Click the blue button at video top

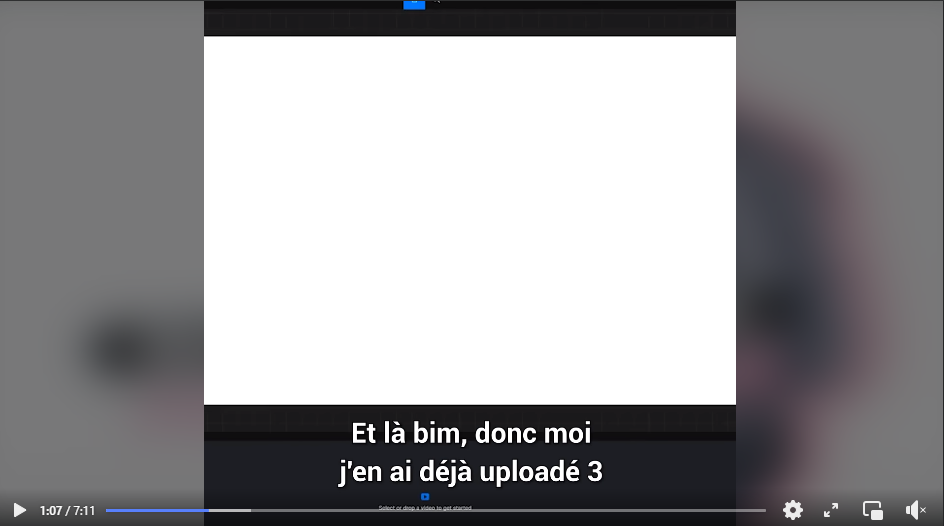(414, 4)
